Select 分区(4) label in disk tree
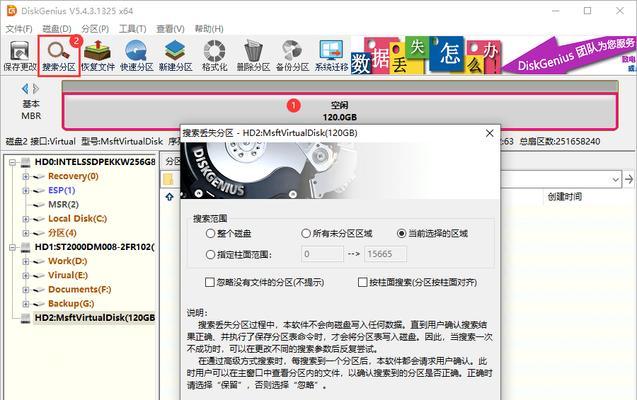 click(62, 233)
